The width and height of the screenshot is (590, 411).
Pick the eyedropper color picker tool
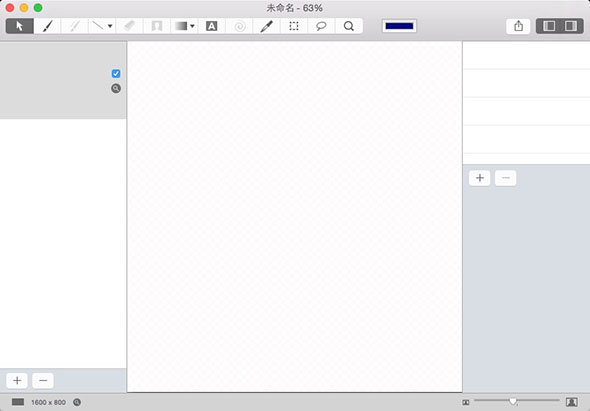point(266,26)
